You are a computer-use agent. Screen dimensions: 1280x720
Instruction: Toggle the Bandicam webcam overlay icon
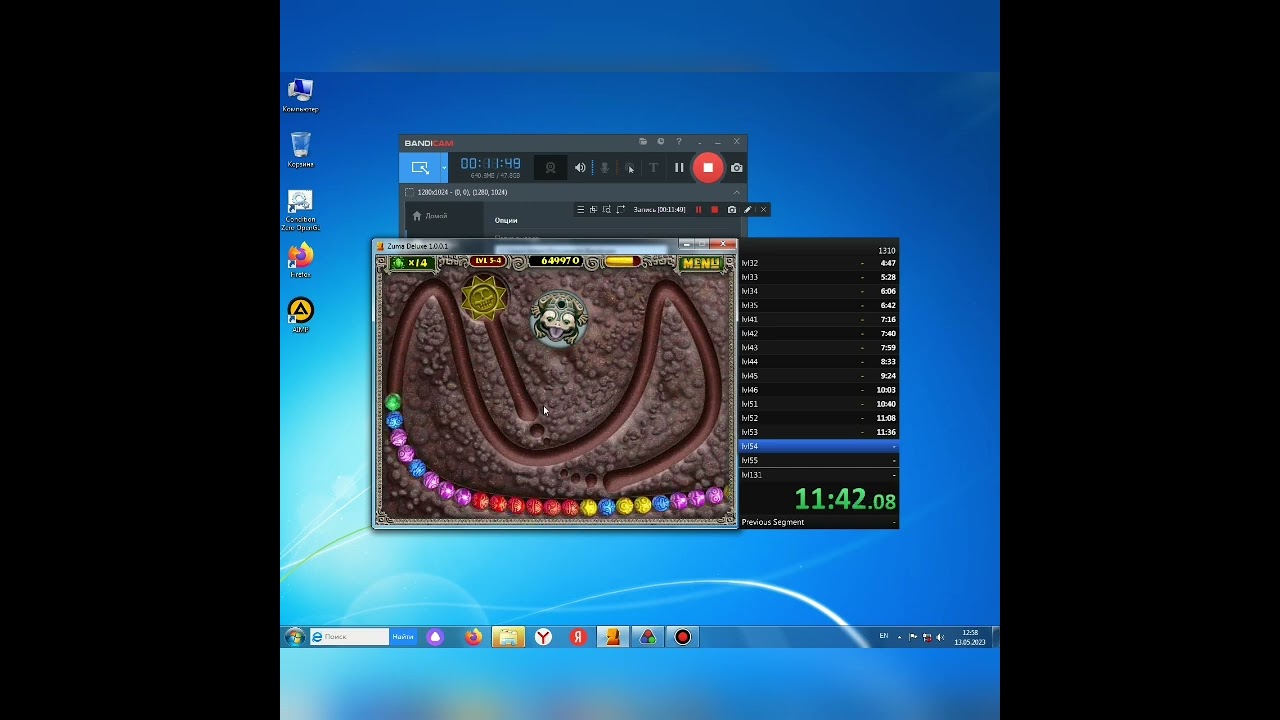pos(550,168)
